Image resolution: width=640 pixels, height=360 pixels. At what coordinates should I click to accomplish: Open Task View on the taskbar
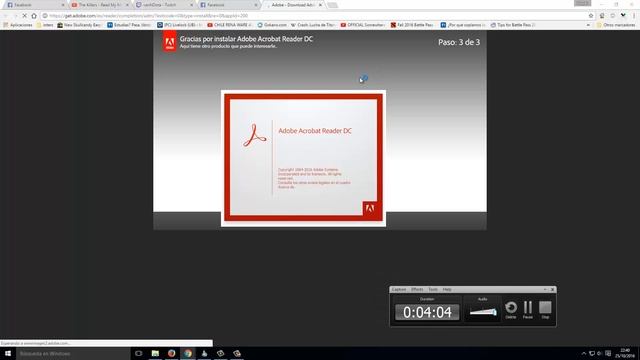[138, 353]
